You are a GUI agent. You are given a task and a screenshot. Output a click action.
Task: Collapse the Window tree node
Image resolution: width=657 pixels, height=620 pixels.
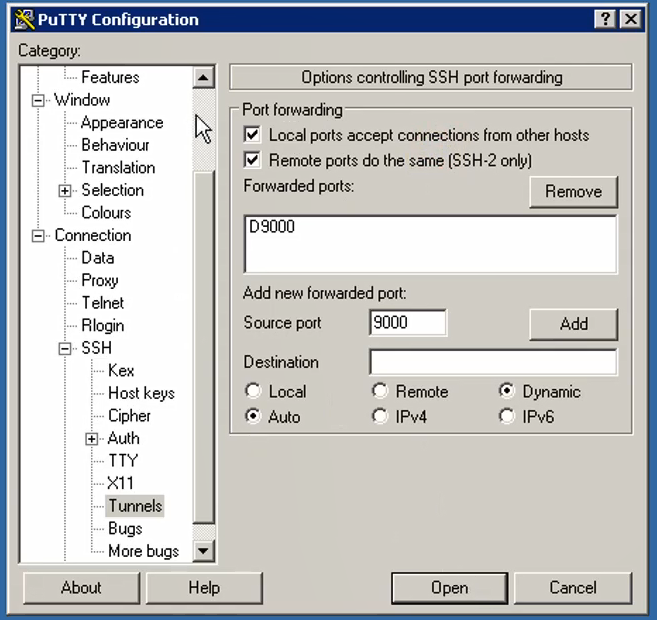38,101
